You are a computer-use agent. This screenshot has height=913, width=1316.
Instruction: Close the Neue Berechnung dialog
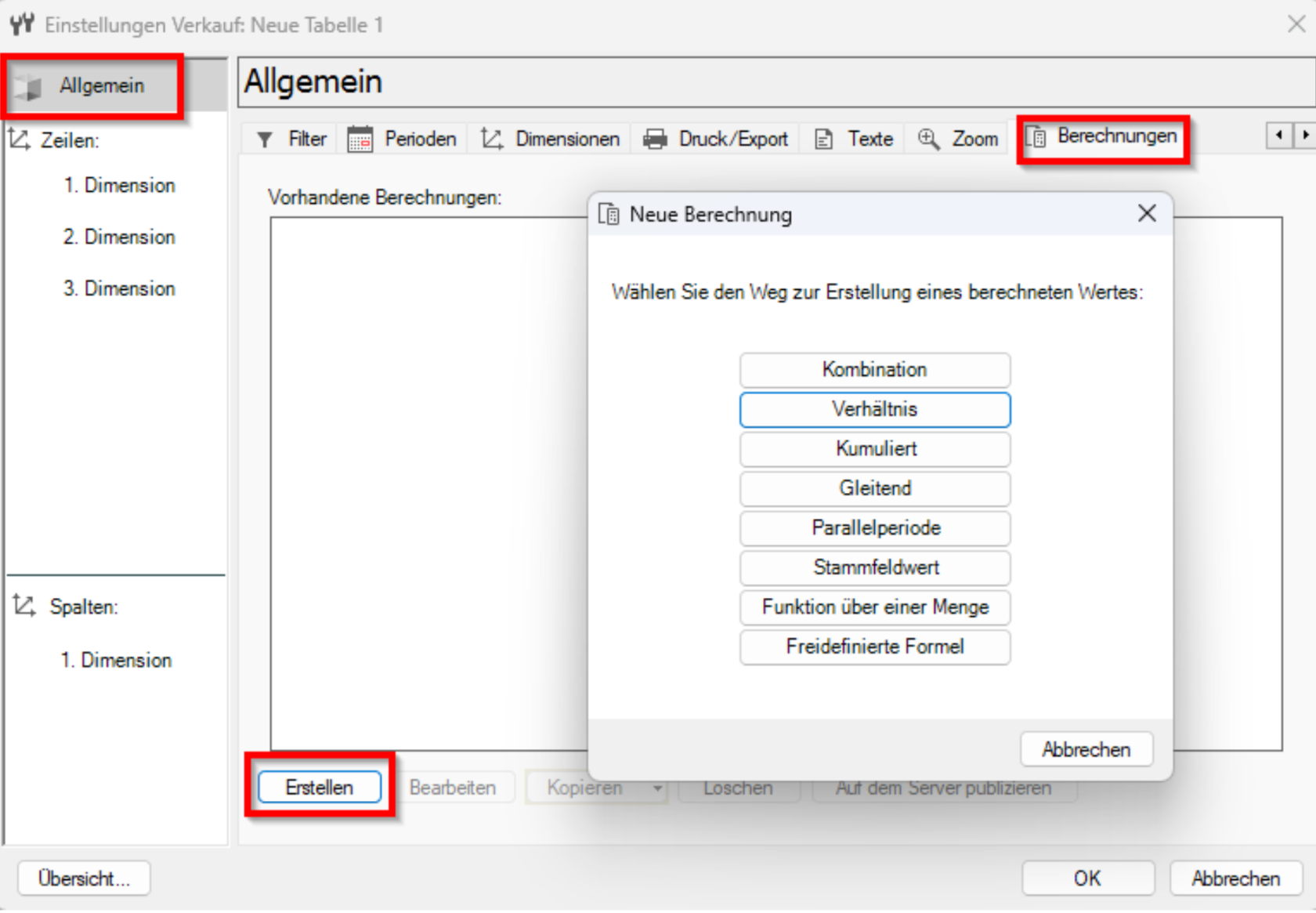pyautogui.click(x=1147, y=213)
